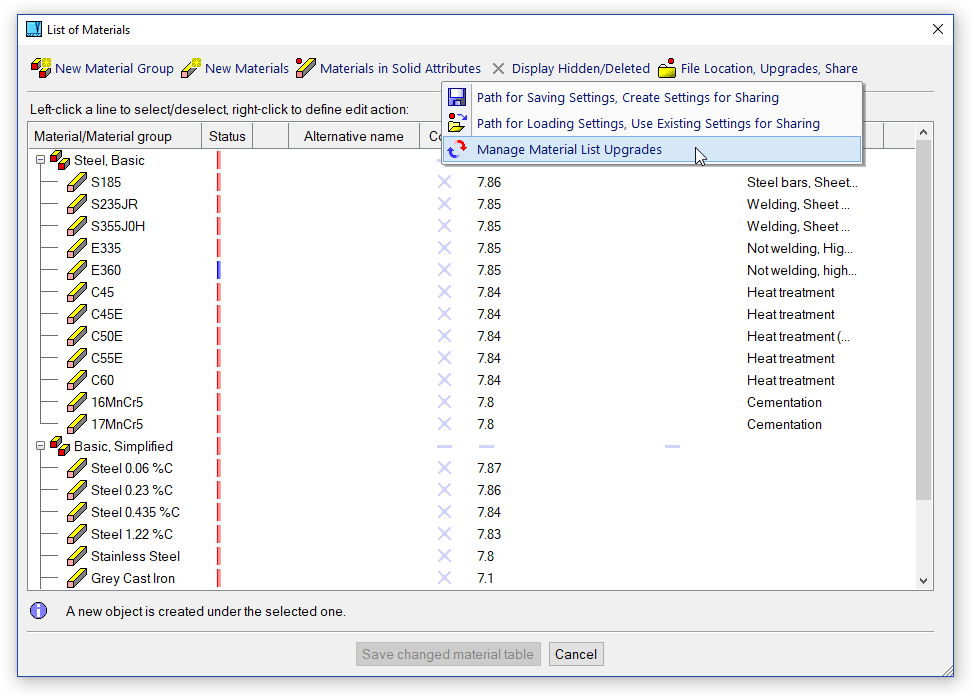Toggle the X mark in S185 row
This screenshot has width=974, height=696.
click(444, 182)
